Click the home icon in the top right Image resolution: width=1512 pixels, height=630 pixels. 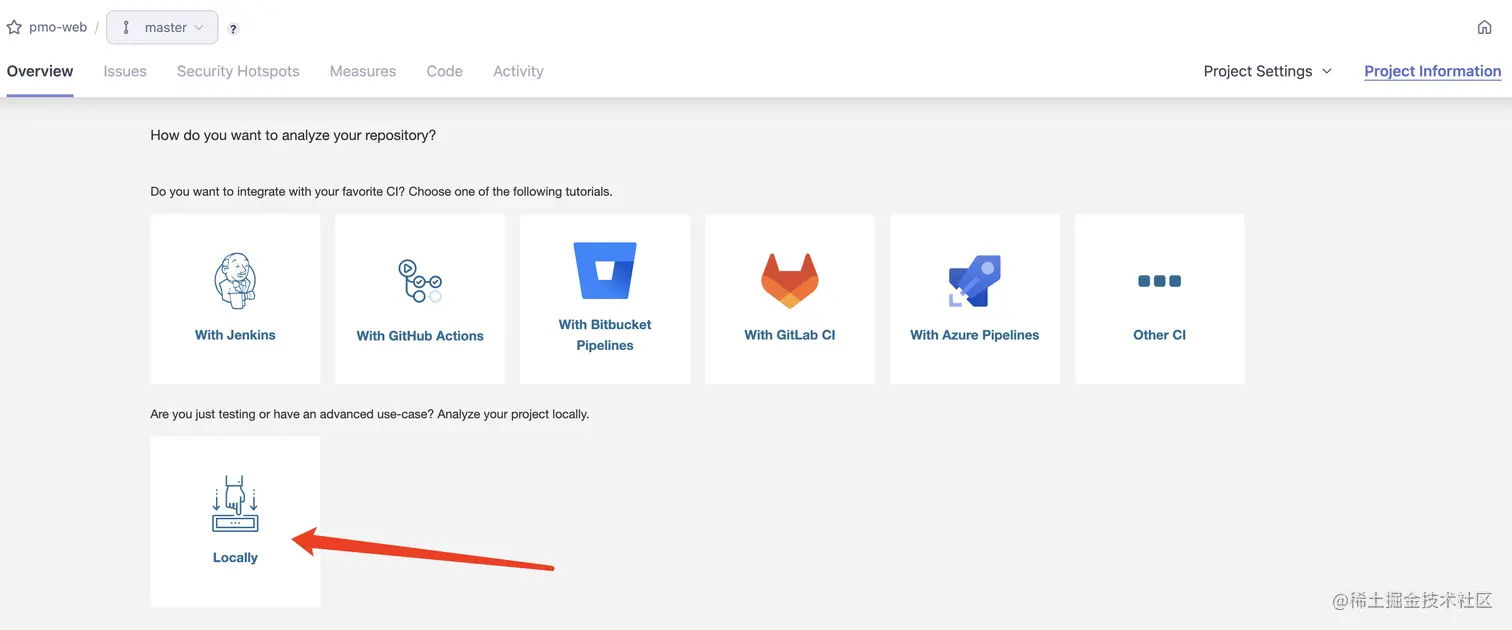[1484, 28]
